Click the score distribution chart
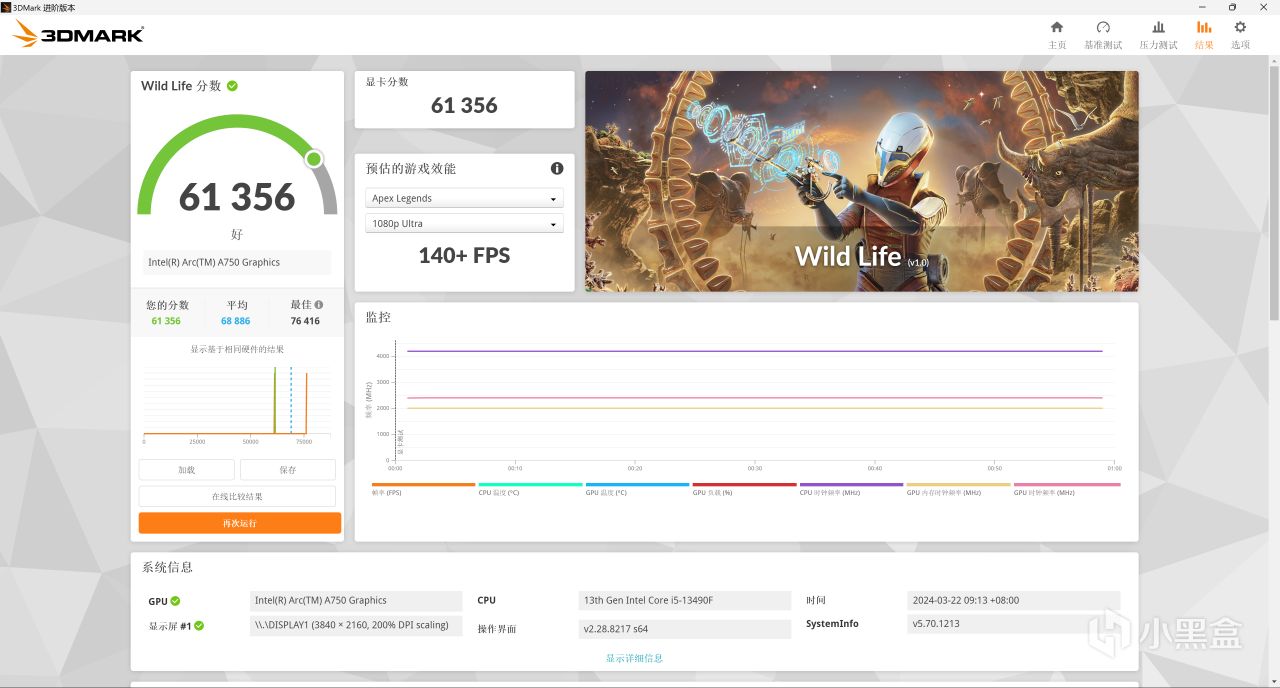 point(237,404)
